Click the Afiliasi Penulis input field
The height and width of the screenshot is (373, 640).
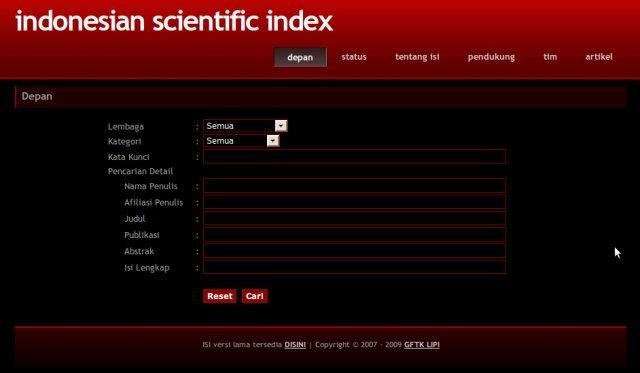coord(354,202)
